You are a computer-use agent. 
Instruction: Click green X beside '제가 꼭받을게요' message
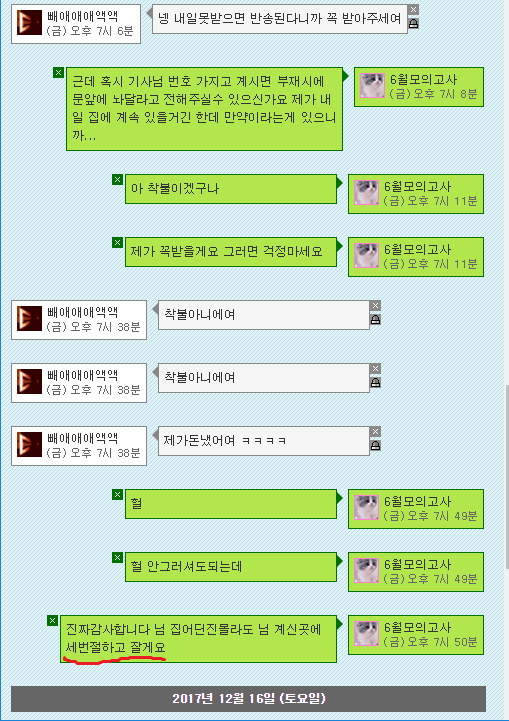(x=117, y=242)
